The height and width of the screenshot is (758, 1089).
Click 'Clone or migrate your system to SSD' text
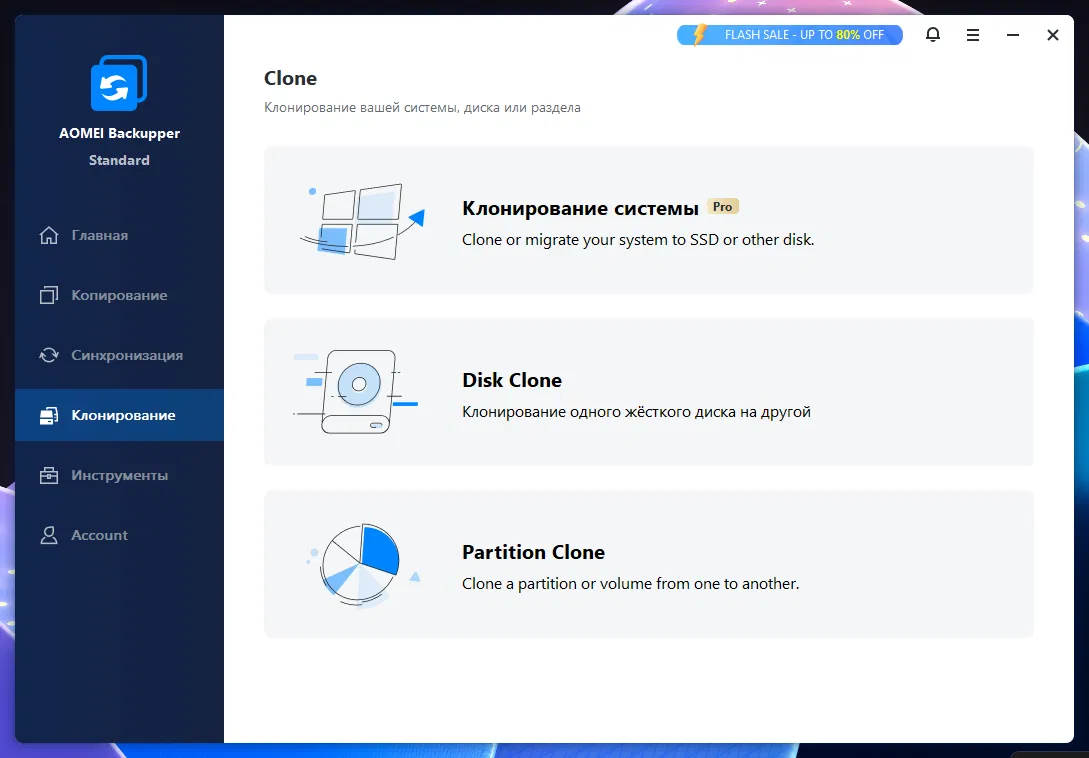(638, 240)
